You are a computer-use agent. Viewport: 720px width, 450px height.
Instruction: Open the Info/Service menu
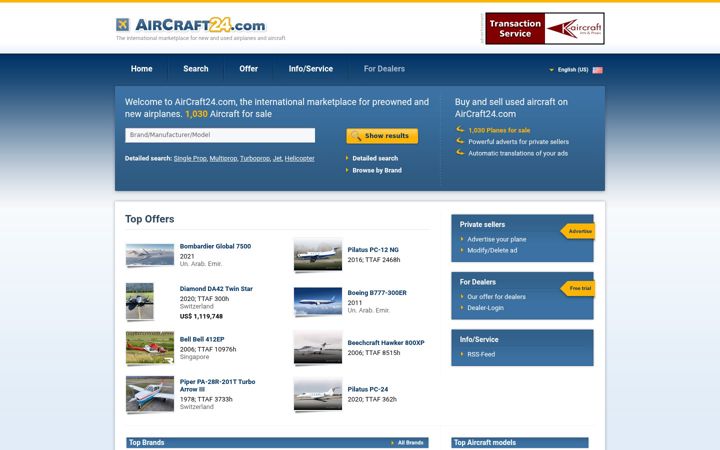tap(311, 69)
